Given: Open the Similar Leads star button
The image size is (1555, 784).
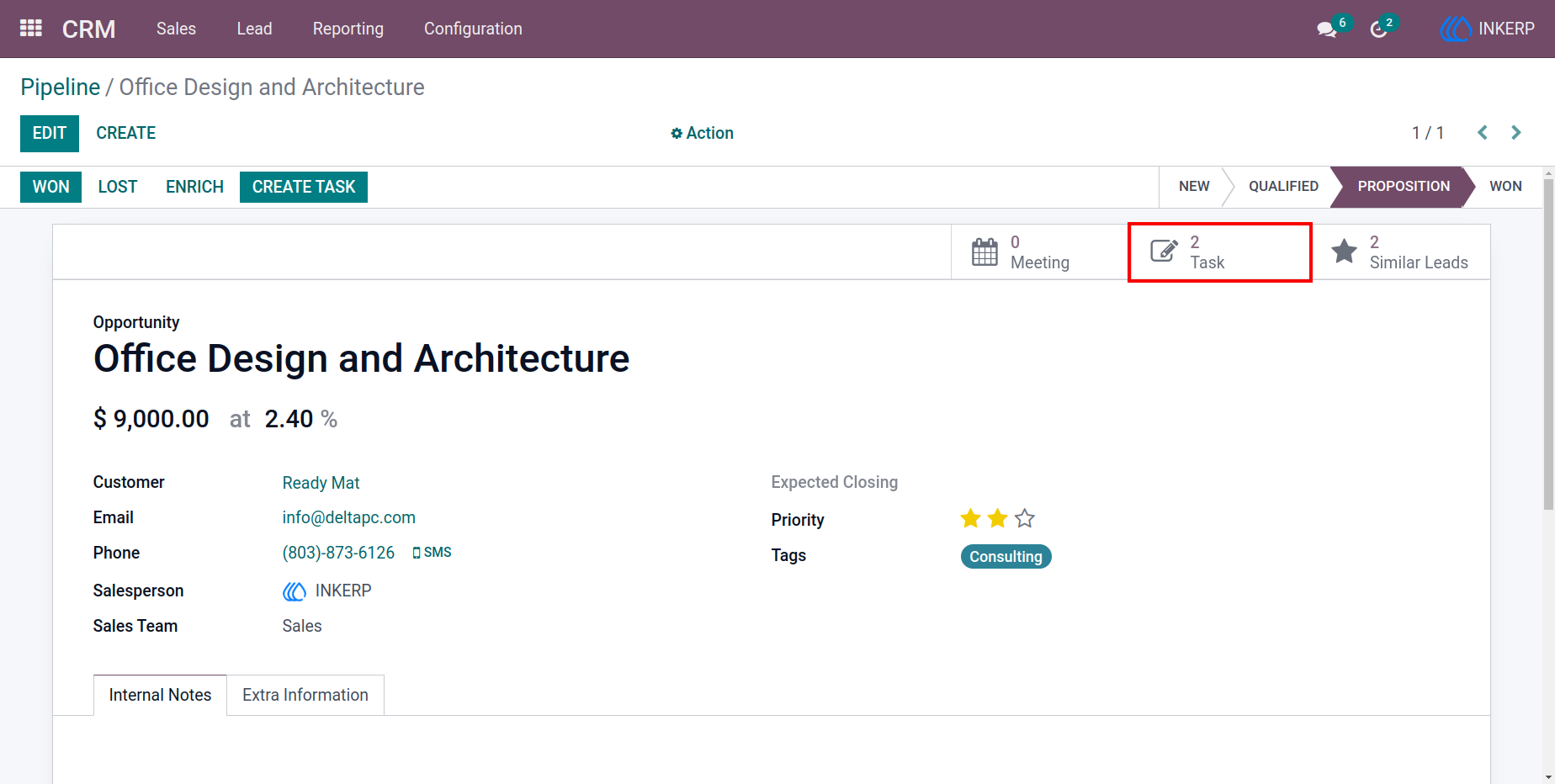Looking at the screenshot, I should 1401,252.
